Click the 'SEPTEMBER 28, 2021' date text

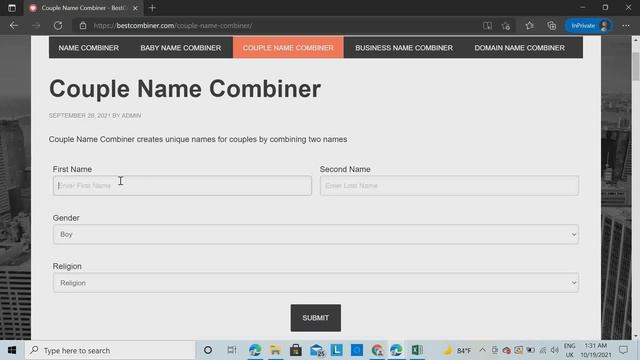pyautogui.click(x=80, y=116)
